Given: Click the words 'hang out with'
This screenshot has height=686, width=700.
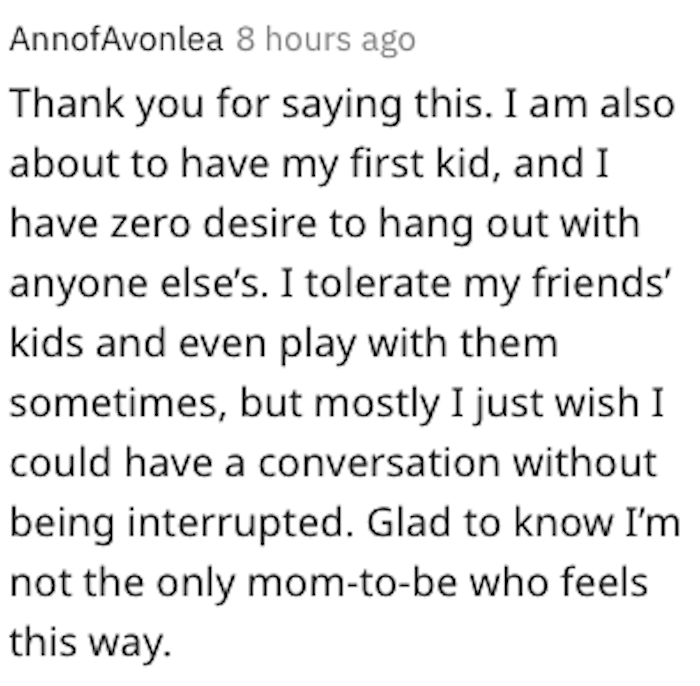Looking at the screenshot, I should pos(509,225).
